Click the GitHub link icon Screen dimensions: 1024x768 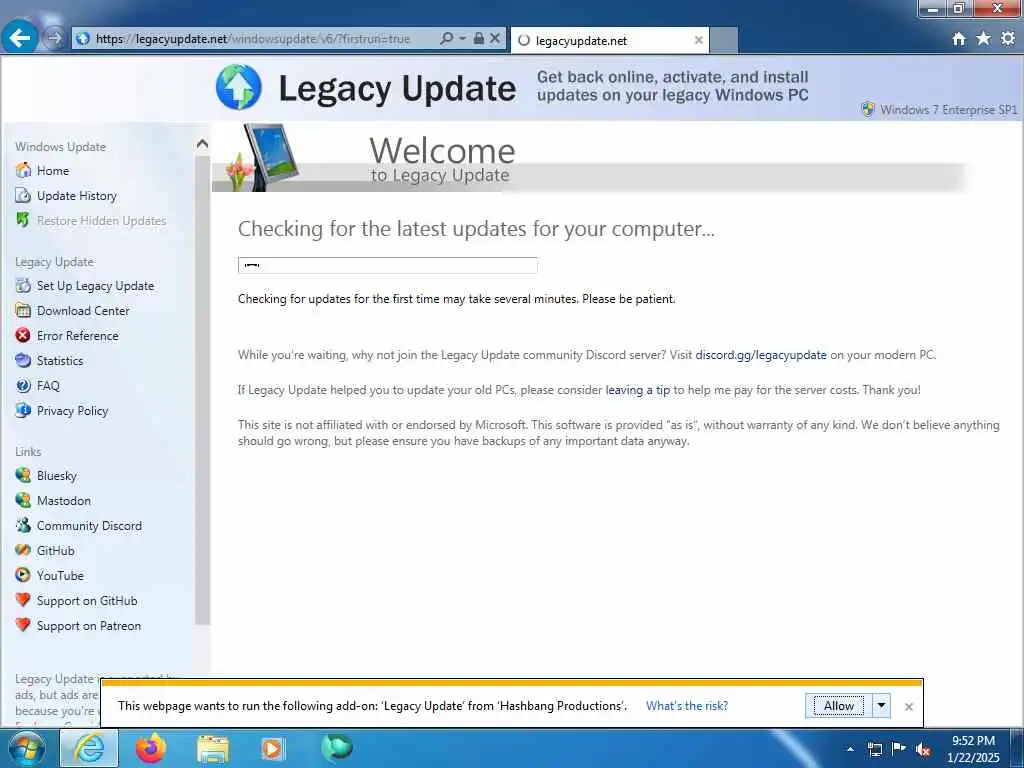(23, 551)
